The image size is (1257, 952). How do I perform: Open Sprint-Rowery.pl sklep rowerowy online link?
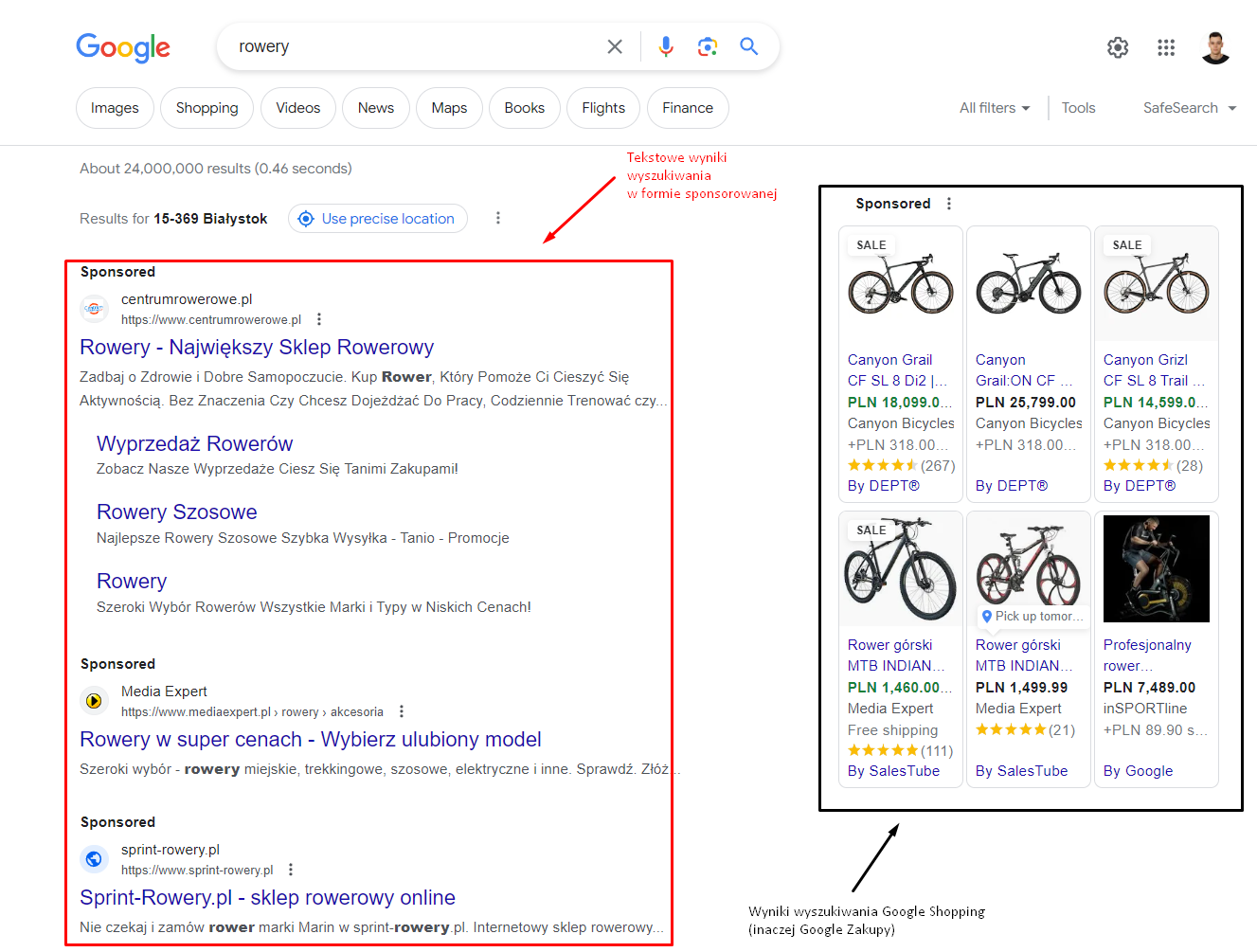coord(267,898)
